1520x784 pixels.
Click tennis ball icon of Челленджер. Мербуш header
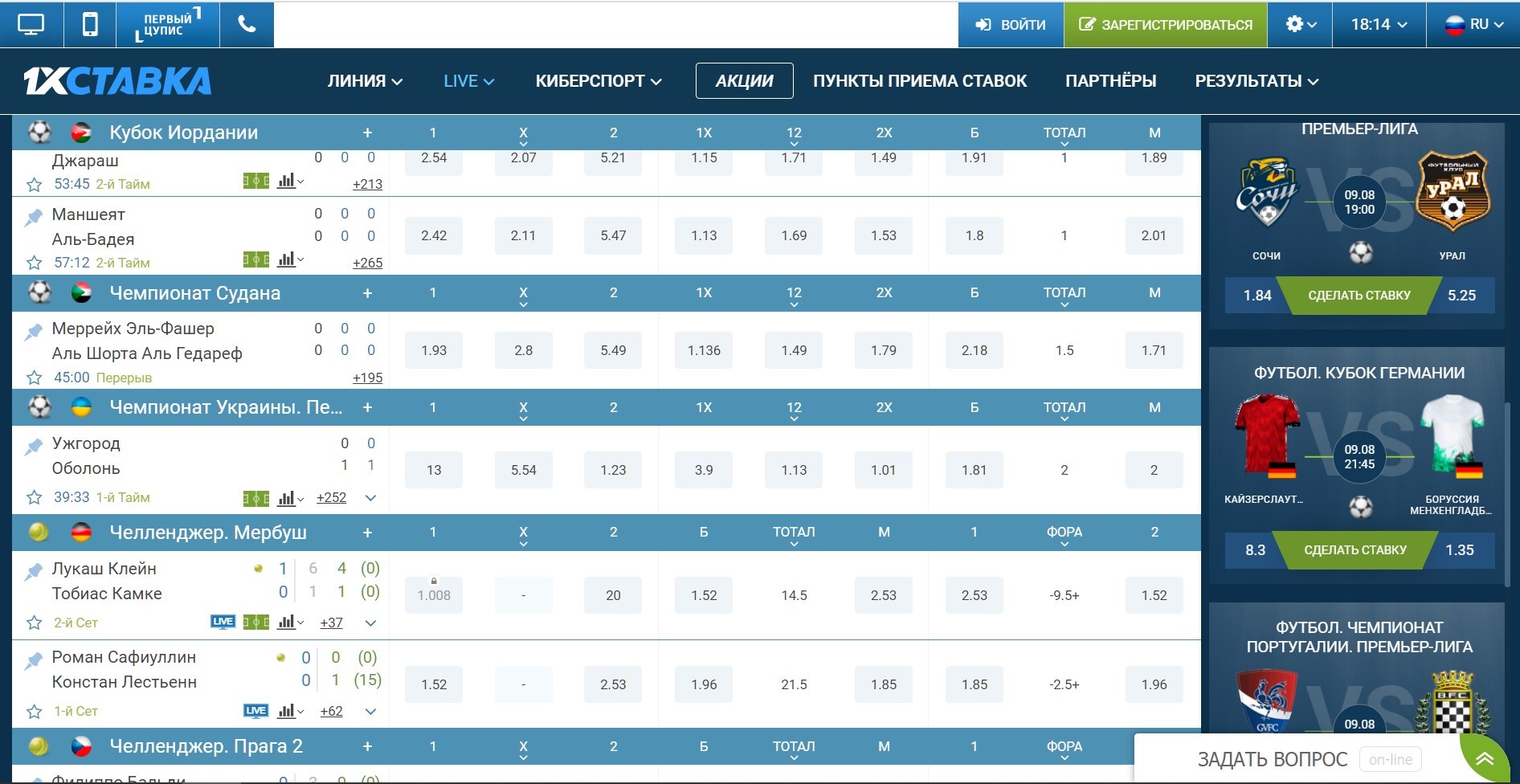[x=39, y=533]
